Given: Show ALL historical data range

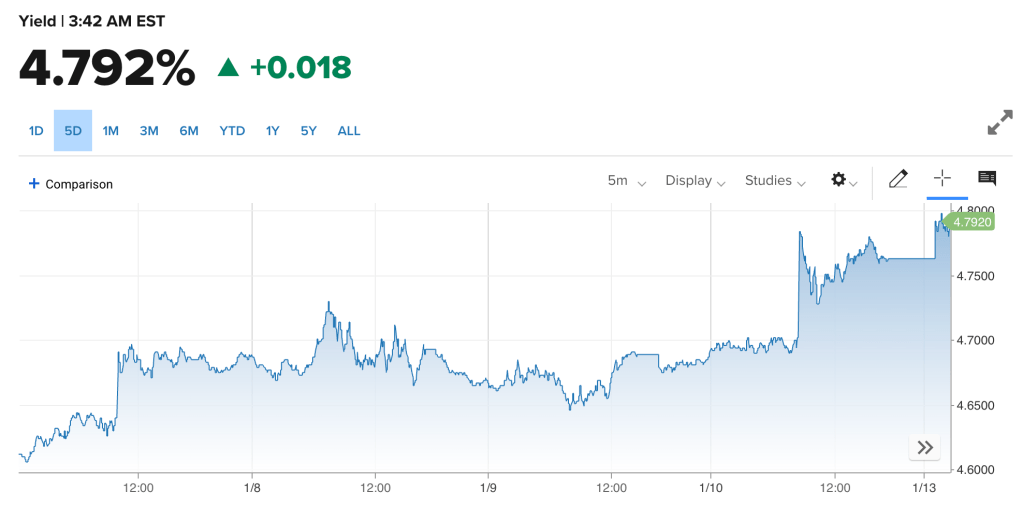Looking at the screenshot, I should pyautogui.click(x=349, y=131).
